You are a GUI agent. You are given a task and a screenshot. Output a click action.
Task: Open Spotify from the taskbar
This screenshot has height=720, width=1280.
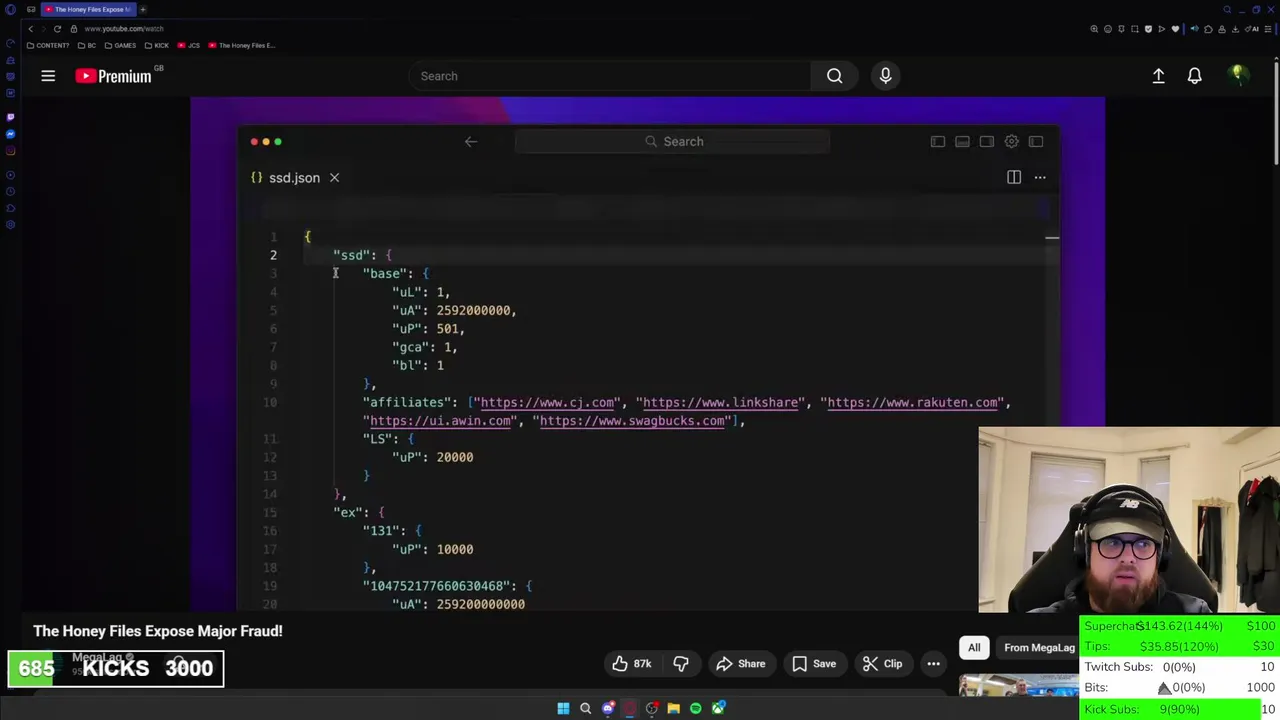[x=696, y=709]
